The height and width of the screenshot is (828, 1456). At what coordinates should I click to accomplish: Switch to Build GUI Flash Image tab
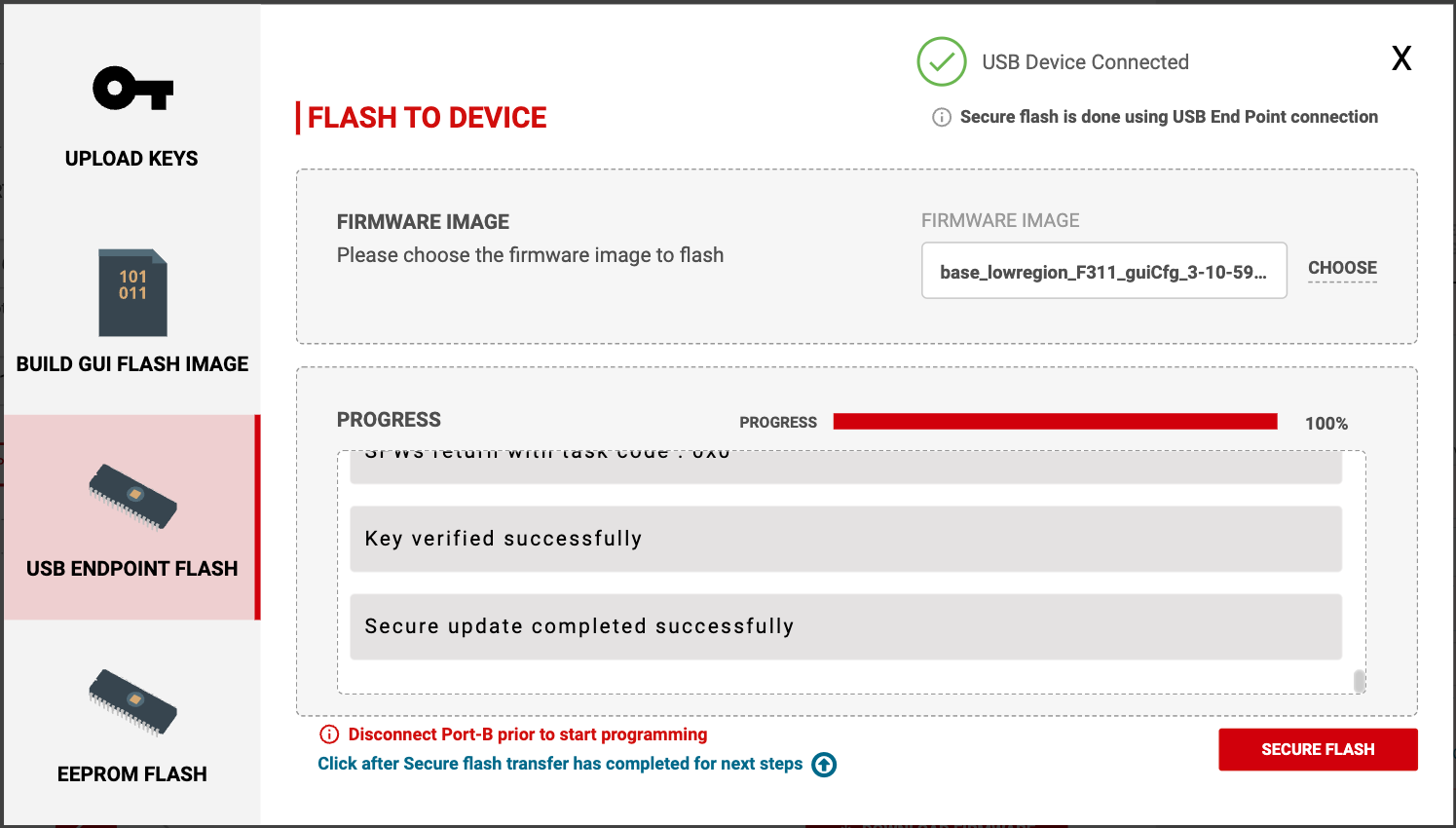[x=132, y=364]
